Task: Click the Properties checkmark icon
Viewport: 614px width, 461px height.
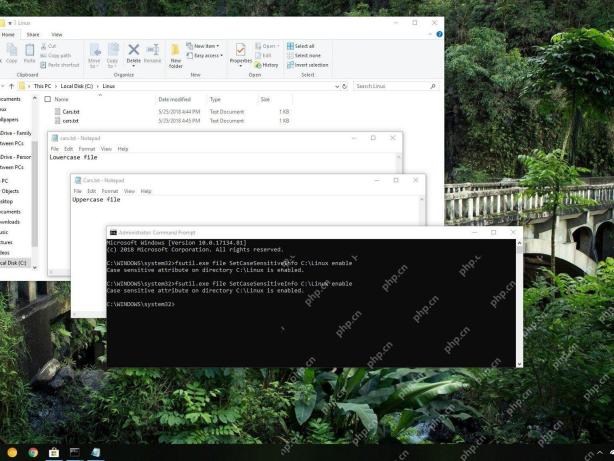Action: [240, 50]
